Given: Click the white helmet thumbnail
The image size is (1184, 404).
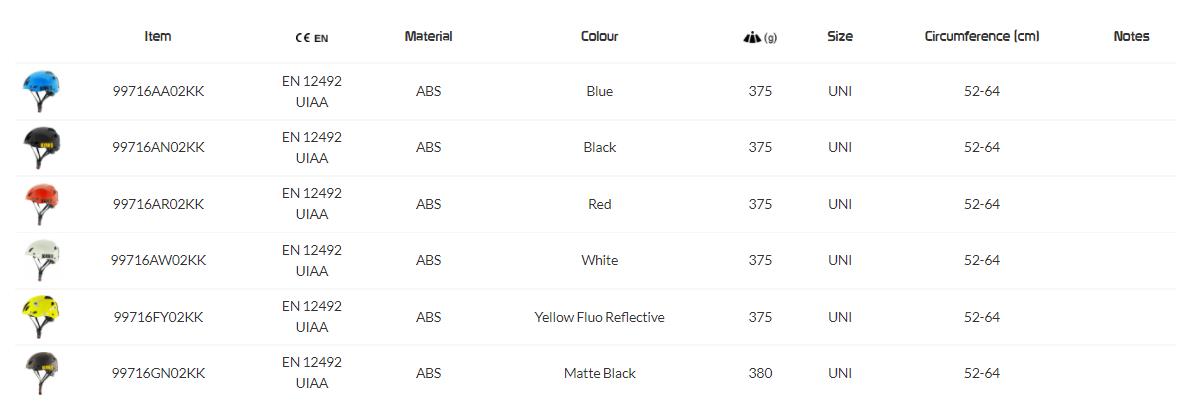Looking at the screenshot, I should [41, 260].
